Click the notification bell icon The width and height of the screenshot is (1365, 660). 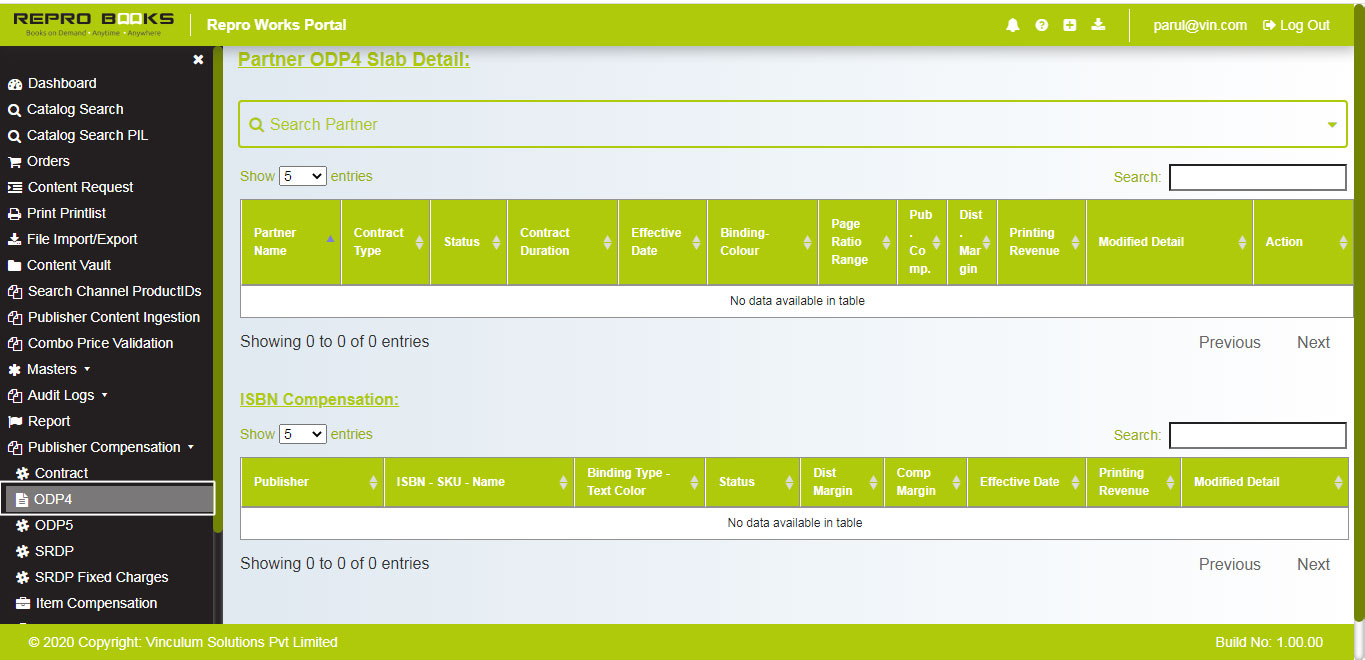click(x=1013, y=25)
